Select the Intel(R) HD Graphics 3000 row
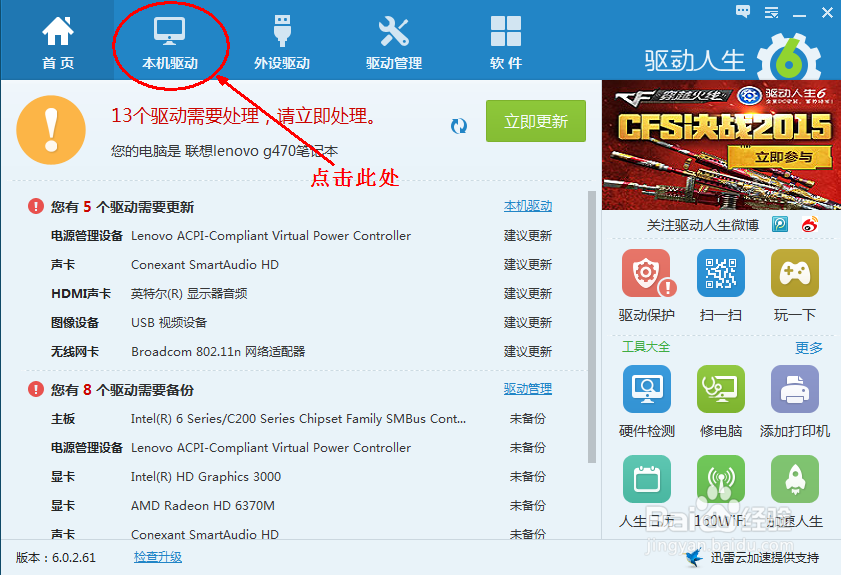 tap(300, 476)
